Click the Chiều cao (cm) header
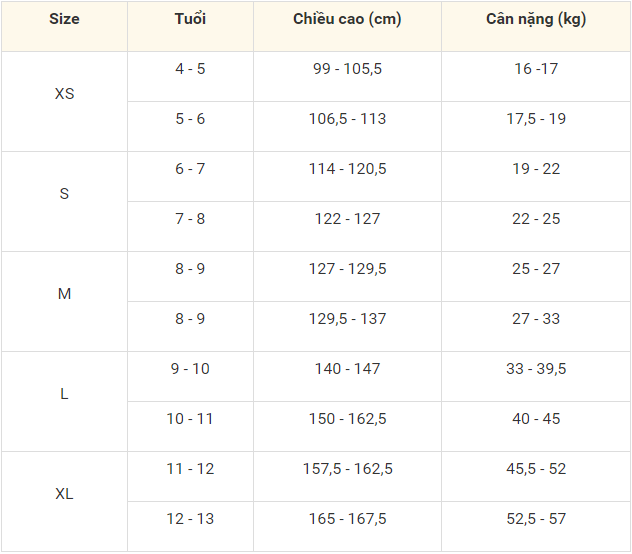Viewport: 632px width, 554px height. 347,19
